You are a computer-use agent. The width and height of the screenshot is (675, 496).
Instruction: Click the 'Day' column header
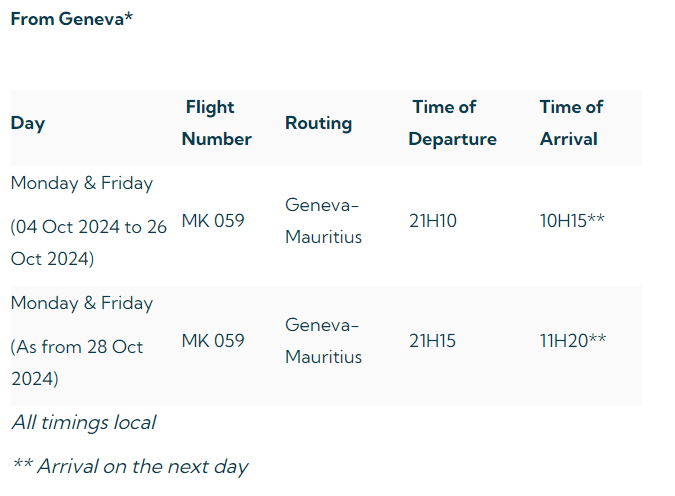click(x=28, y=123)
